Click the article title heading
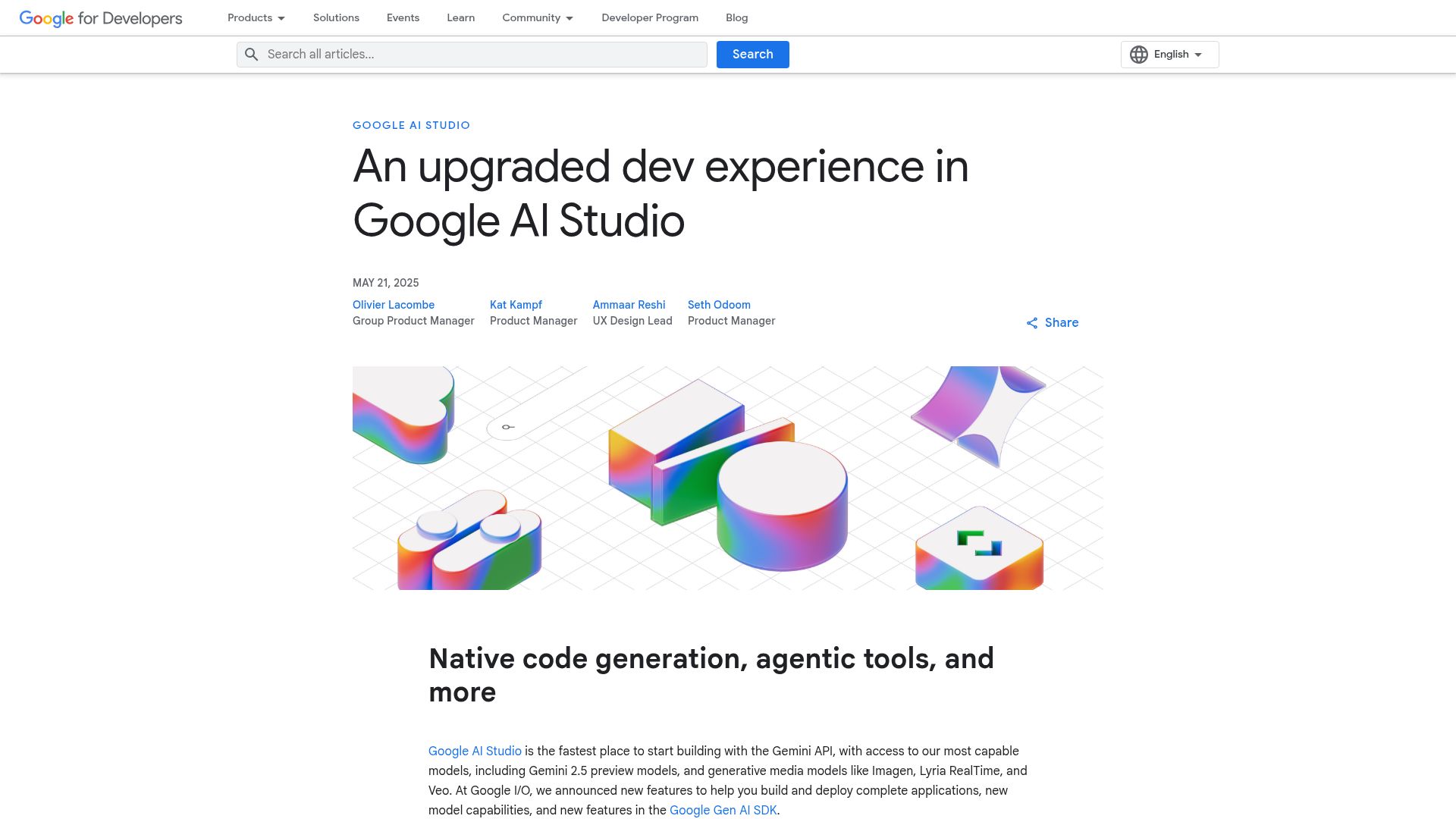 click(661, 193)
